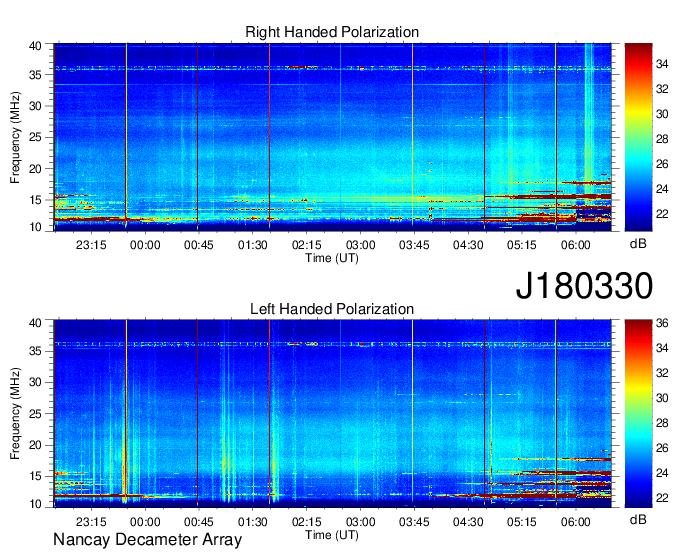Image resolution: width=680 pixels, height=552 pixels.
Task: Click "03:45" time tick on Right Handed plot
Action: [x=414, y=245]
